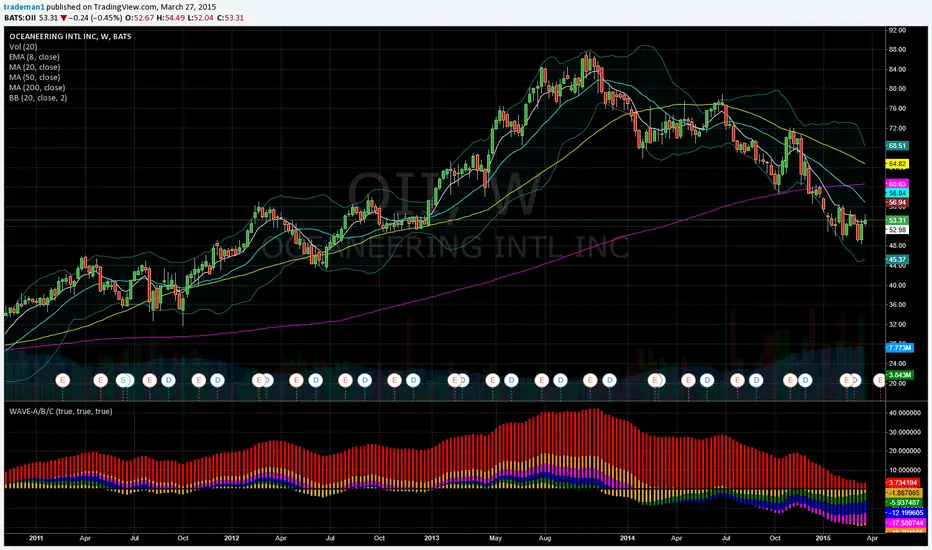Click the EMA (8, close) indicator label
This screenshot has width=932, height=550.
click(x=34, y=56)
